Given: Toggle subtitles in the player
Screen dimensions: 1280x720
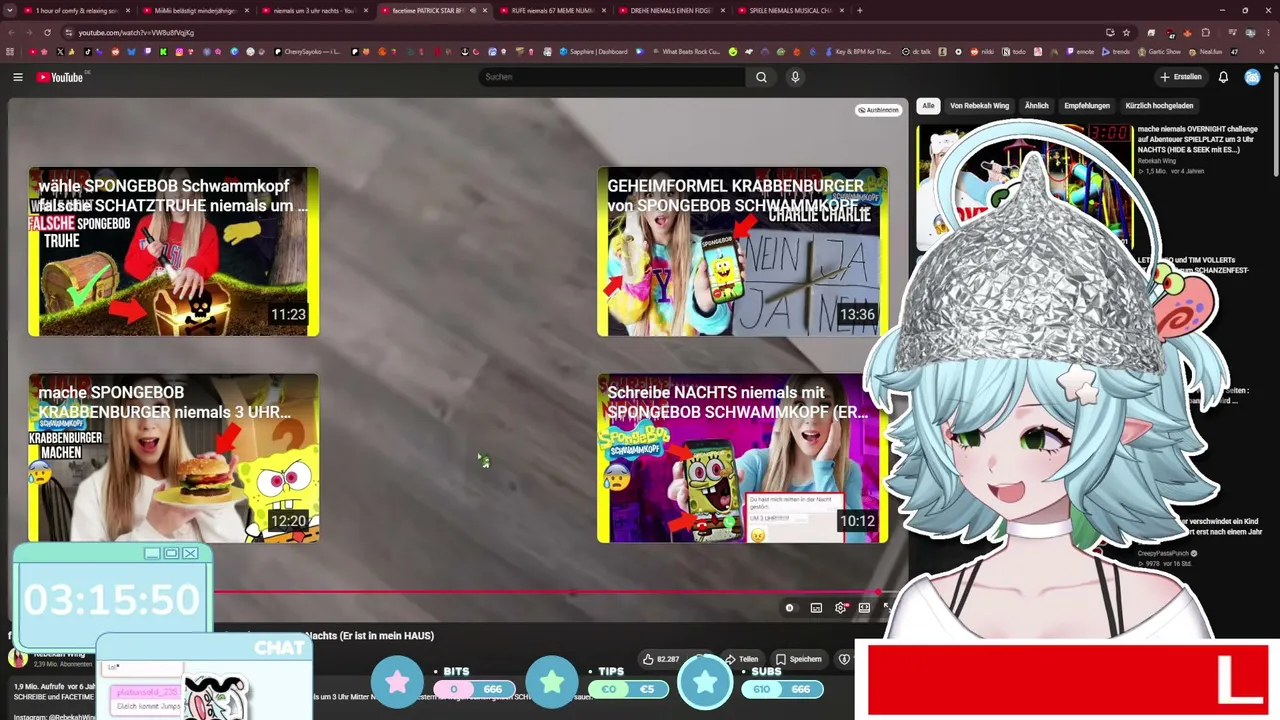Looking at the screenshot, I should pos(816,608).
